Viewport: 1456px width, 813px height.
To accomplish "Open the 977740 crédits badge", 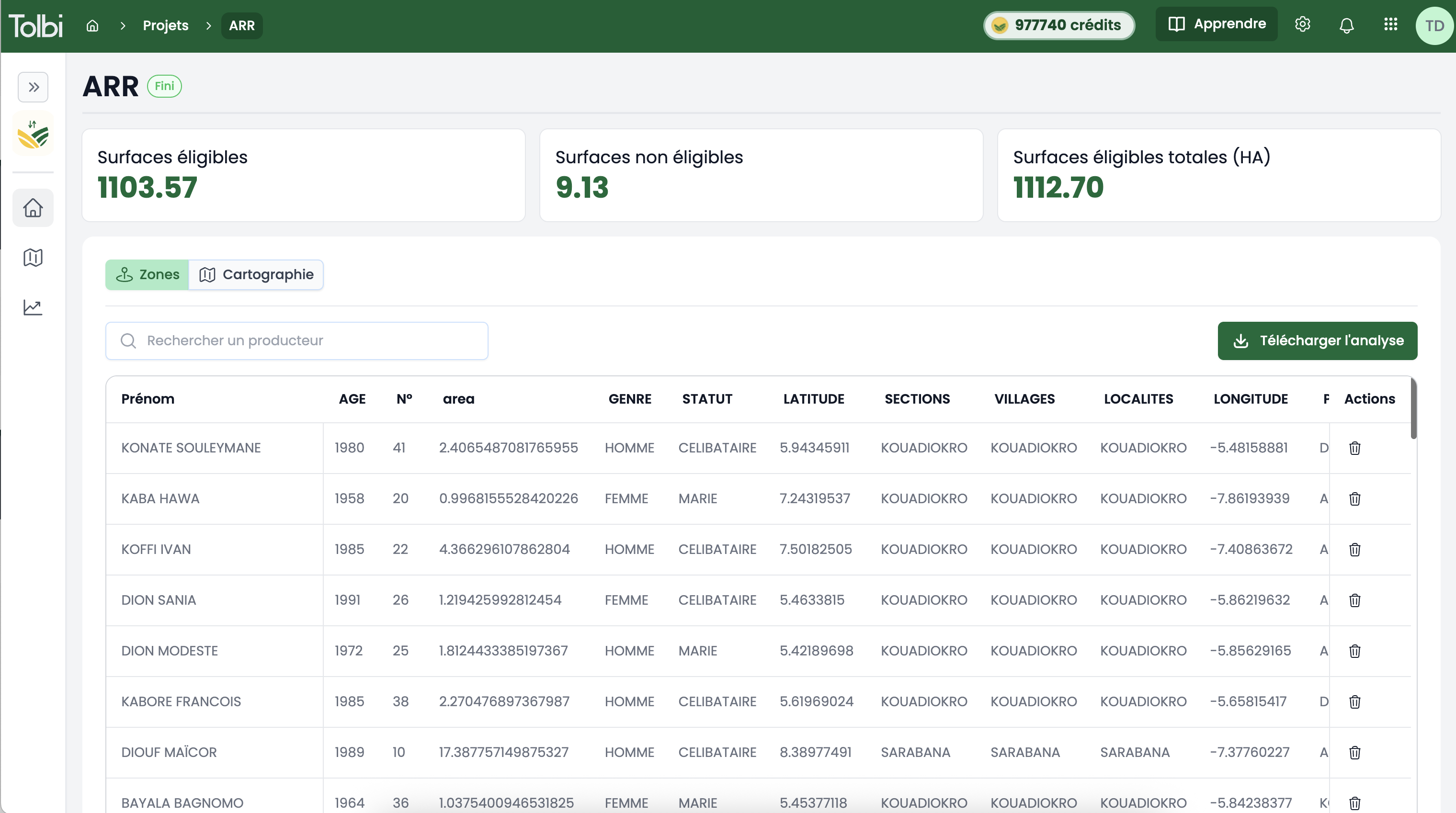I will tap(1058, 25).
